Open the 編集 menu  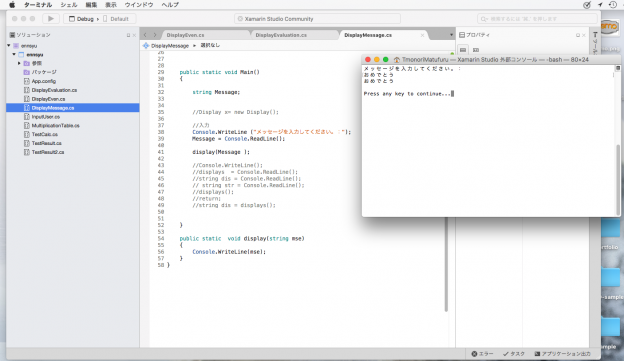[91, 5]
